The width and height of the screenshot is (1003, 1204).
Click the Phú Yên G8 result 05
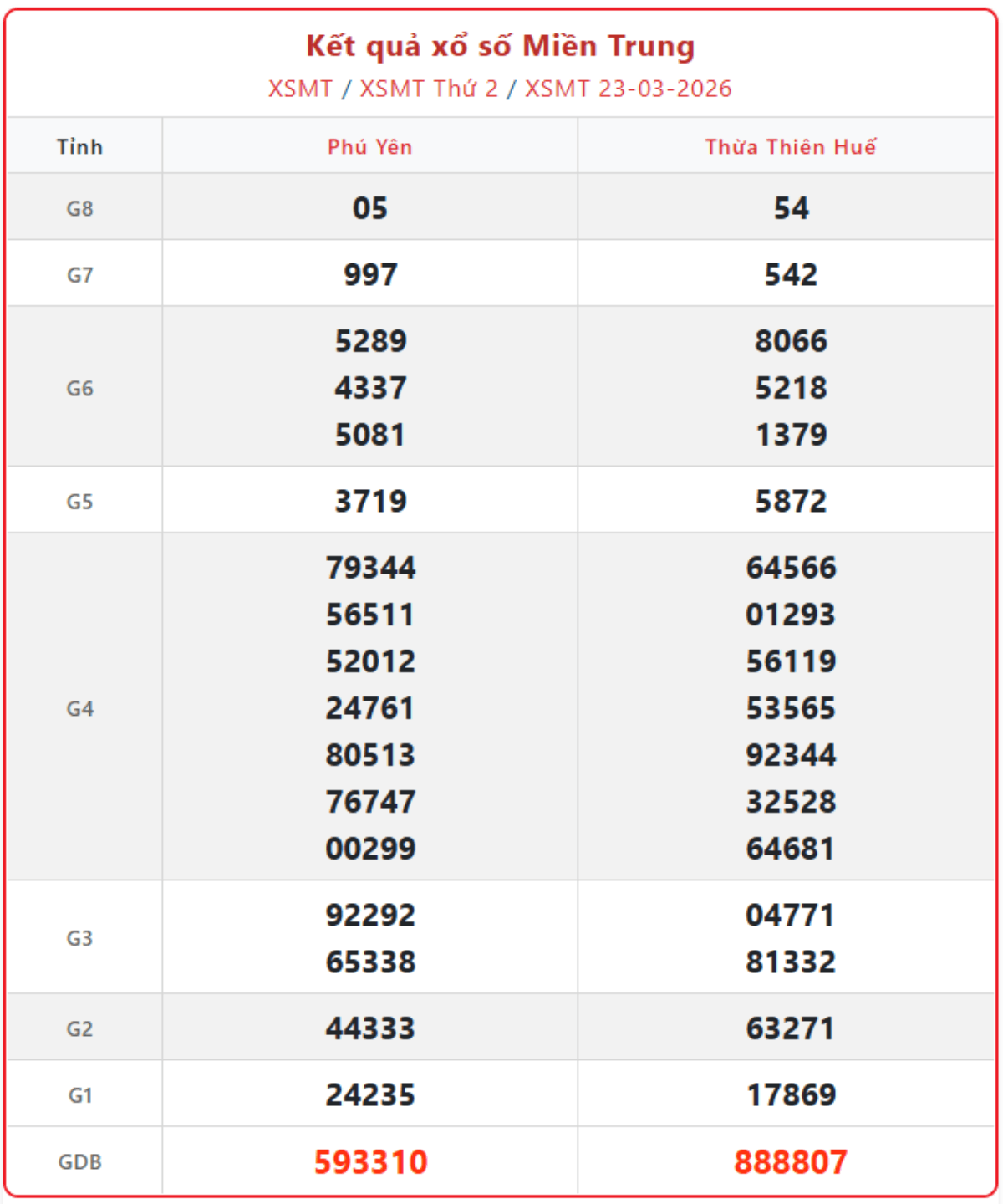pos(370,208)
